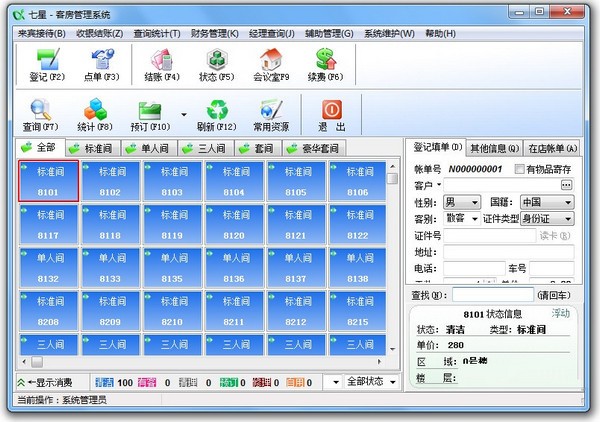Check the 有物品寄存 checkbox
This screenshot has width=600, height=422.
pos(519,169)
